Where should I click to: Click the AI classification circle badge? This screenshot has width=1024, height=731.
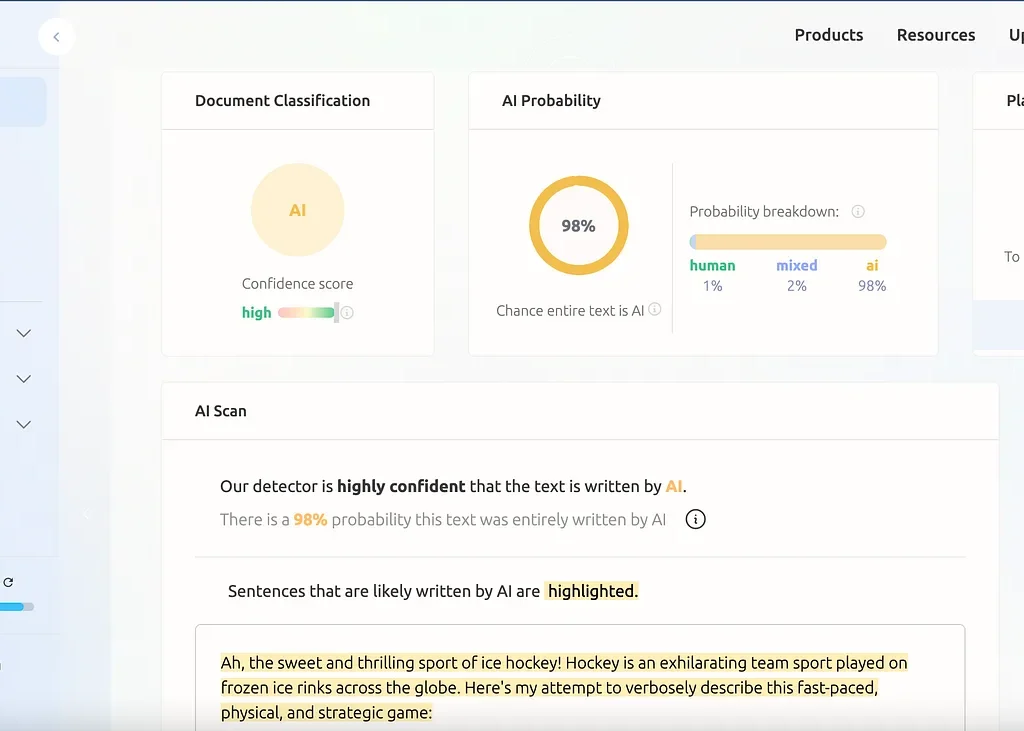click(298, 210)
